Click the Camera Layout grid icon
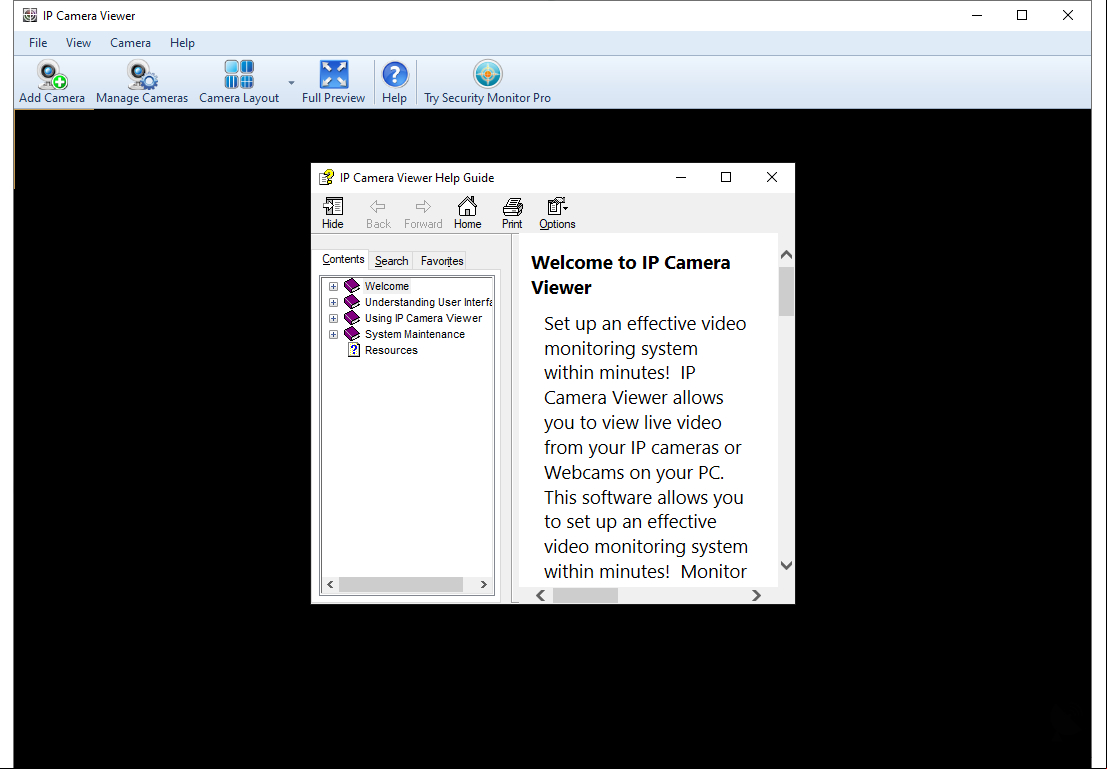 click(239, 74)
